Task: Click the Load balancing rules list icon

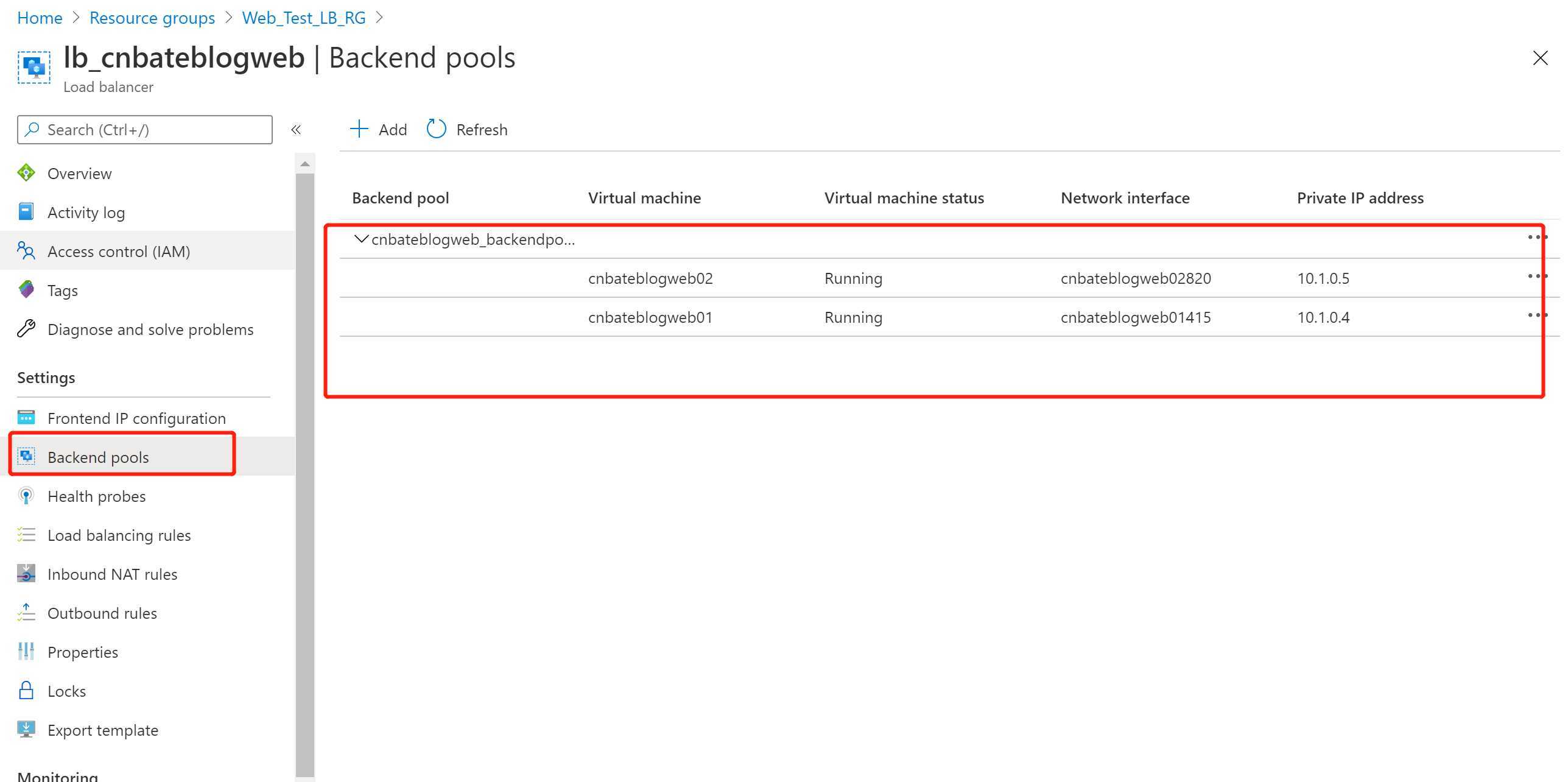Action: click(26, 535)
